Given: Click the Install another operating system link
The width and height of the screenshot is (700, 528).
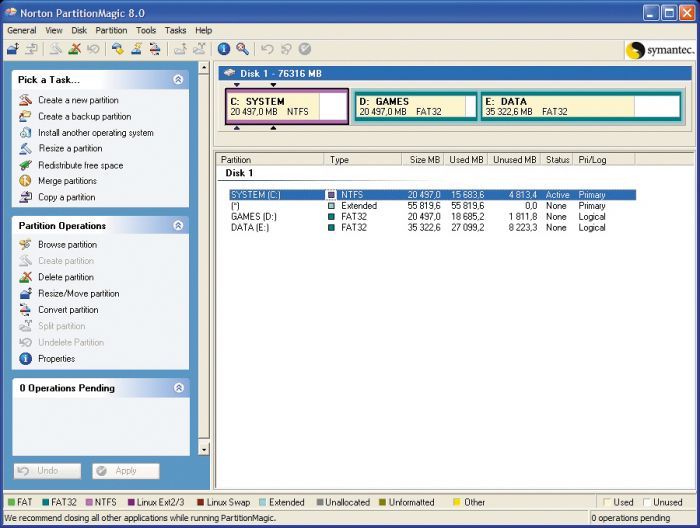Looking at the screenshot, I should pos(96,133).
